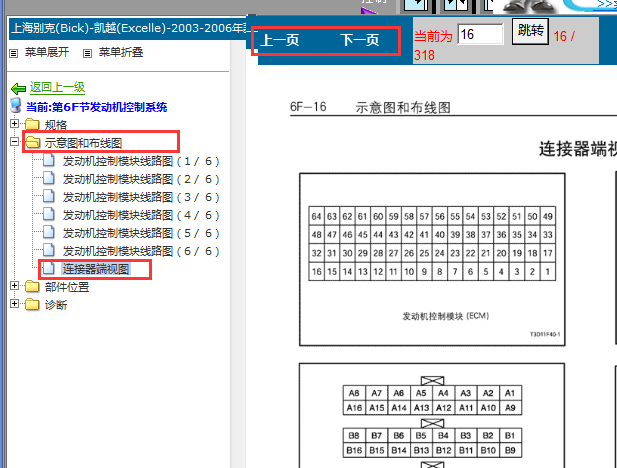
Task: Click ECM pin 64 cell
Action: [316, 216]
